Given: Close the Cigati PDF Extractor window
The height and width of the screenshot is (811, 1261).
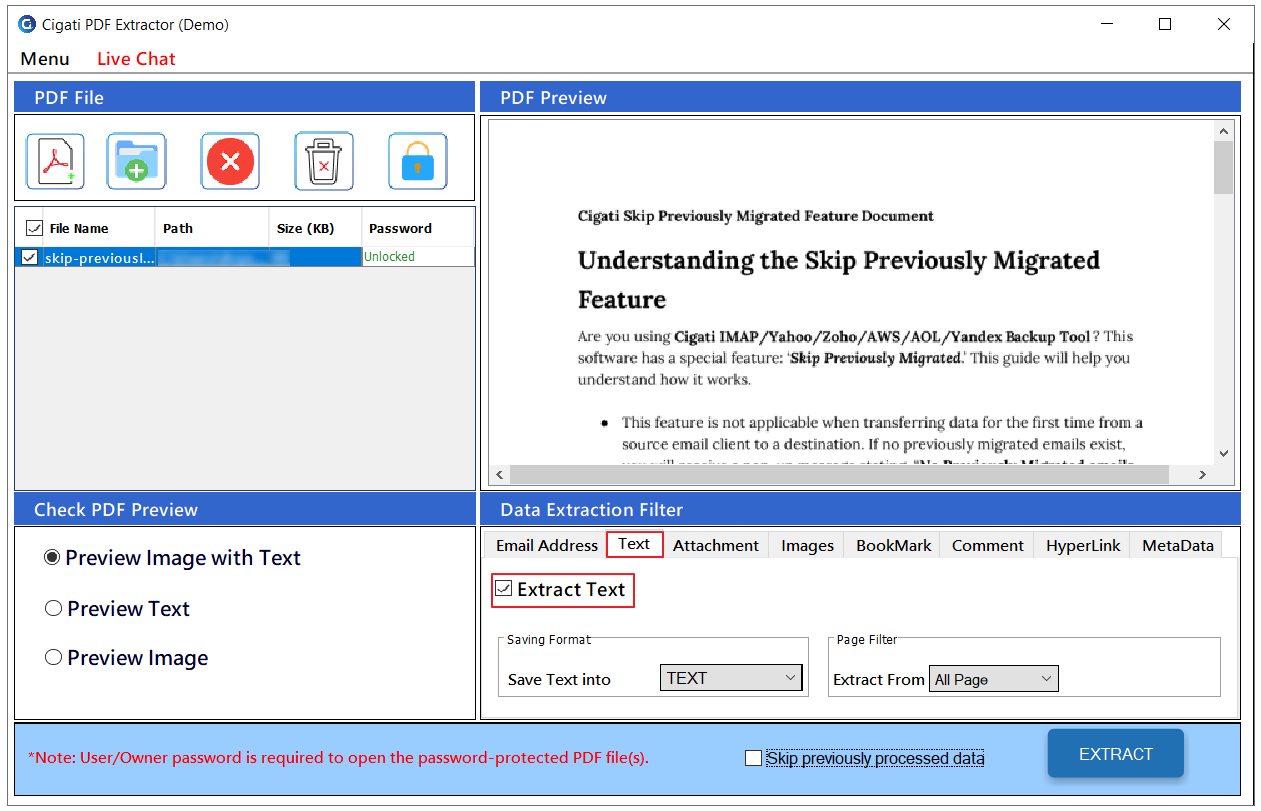Looking at the screenshot, I should pos(1224,24).
